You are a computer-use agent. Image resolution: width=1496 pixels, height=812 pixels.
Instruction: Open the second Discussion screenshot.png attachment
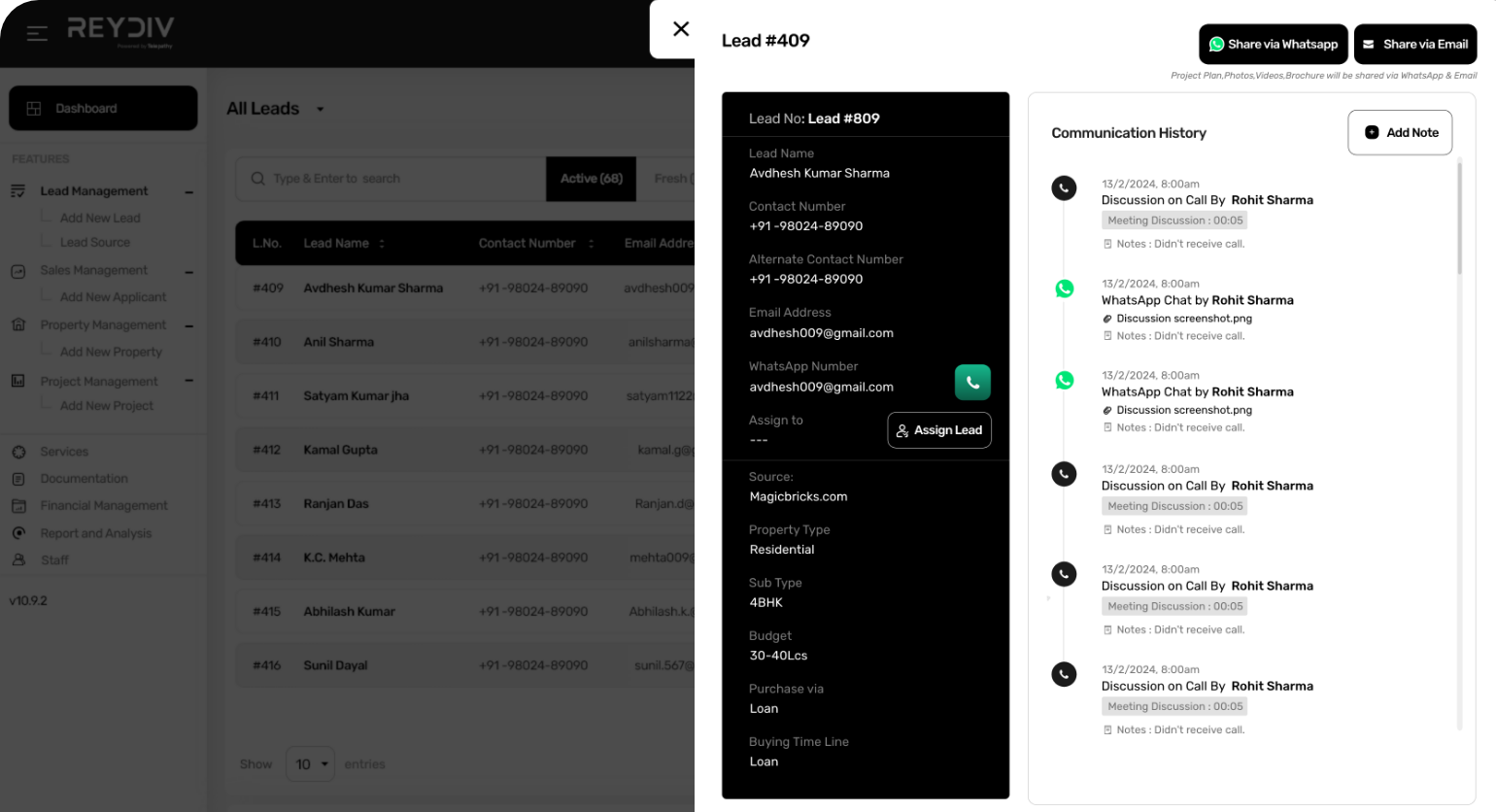[x=1184, y=410]
